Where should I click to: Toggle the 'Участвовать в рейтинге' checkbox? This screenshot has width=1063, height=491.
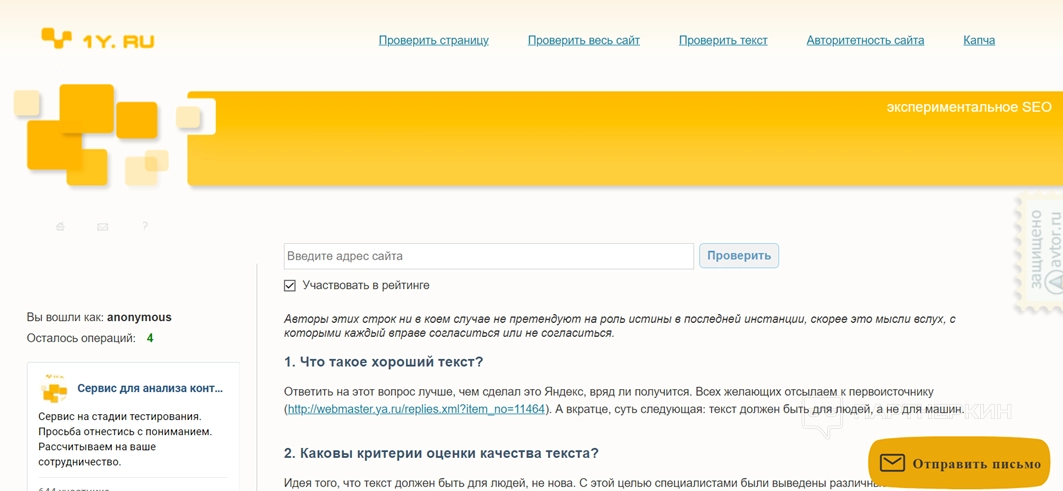[290, 286]
